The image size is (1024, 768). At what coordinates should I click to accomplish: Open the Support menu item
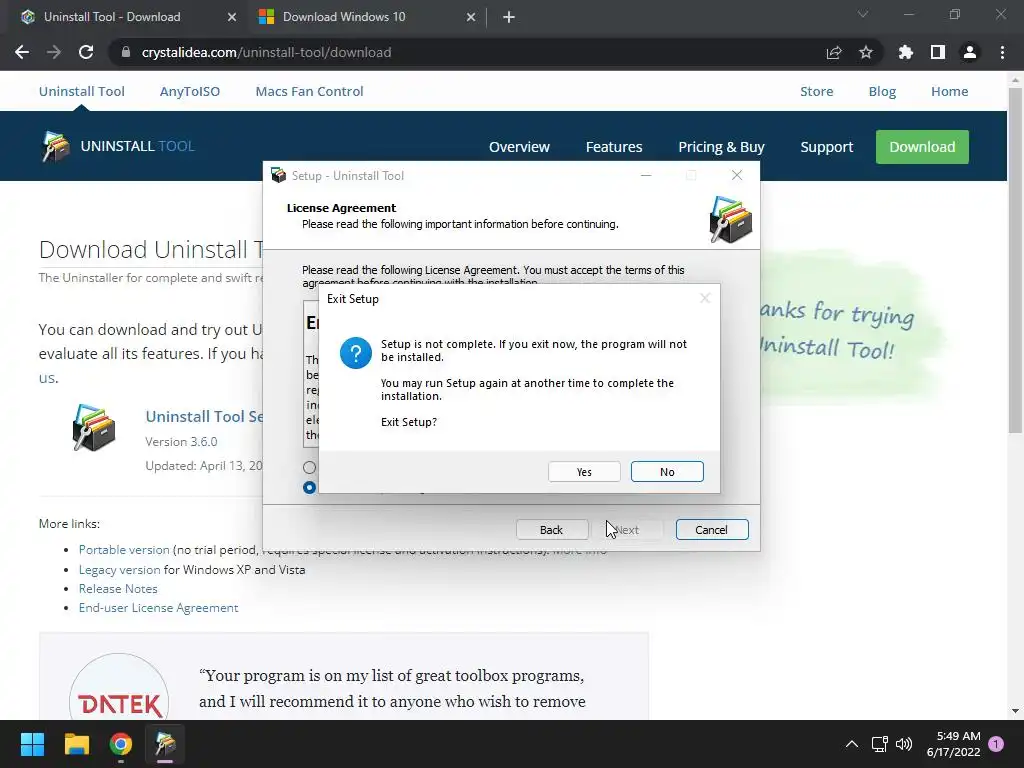click(x=827, y=147)
